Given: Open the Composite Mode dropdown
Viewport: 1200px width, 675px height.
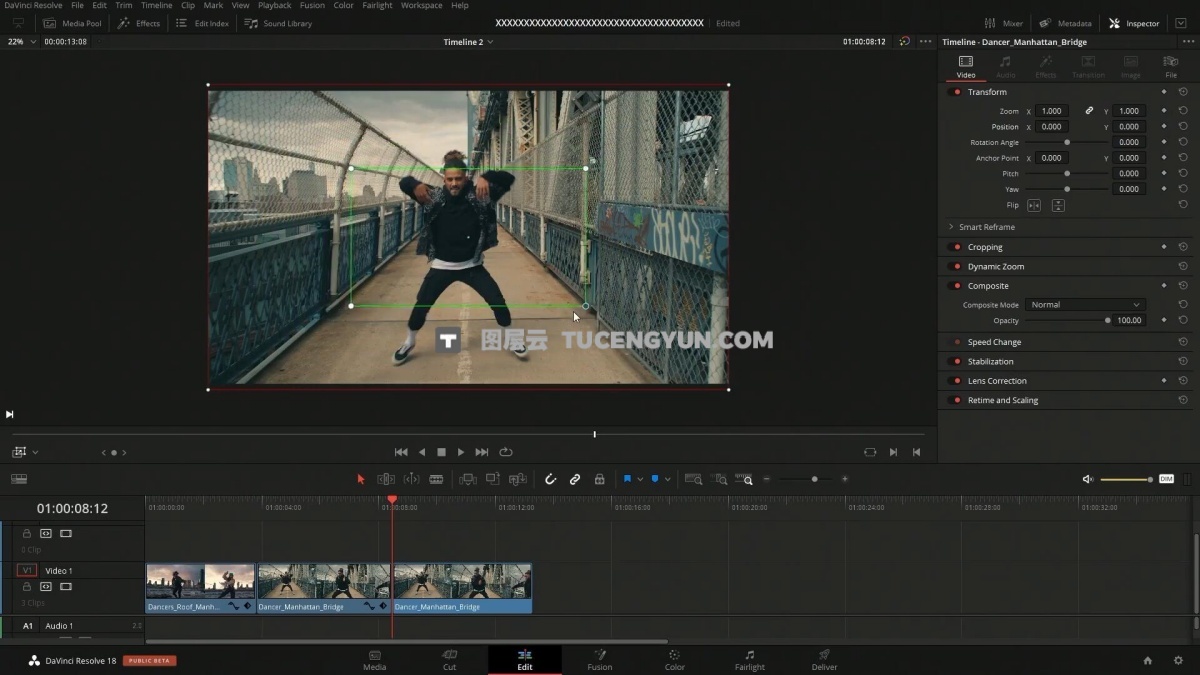Looking at the screenshot, I should pos(1084,305).
